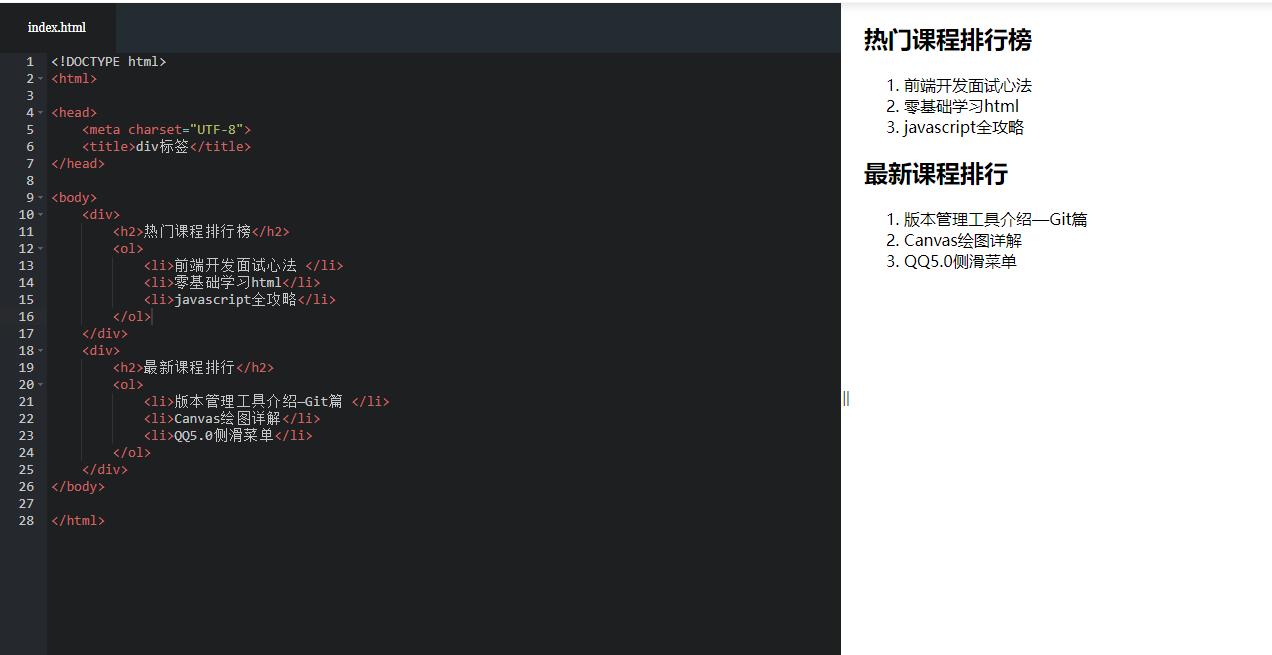The image size is (1272, 655).
Task: Click line number 13 in the gutter
Action: point(26,265)
